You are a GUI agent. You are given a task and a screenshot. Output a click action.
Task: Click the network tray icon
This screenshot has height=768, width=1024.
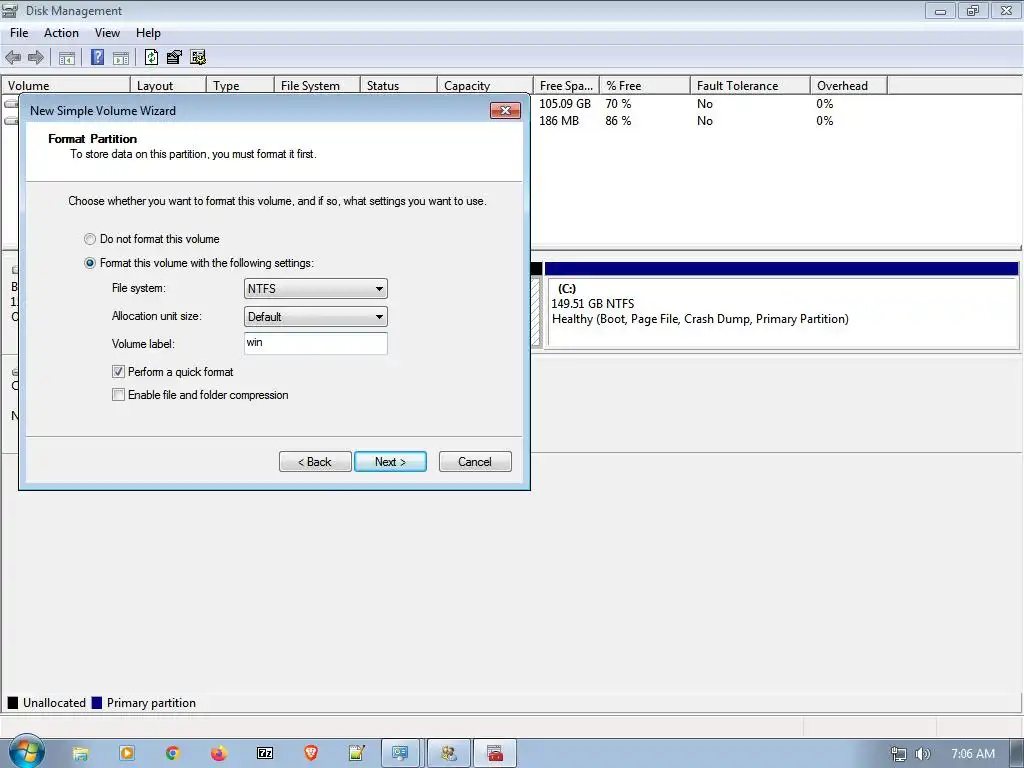coord(899,754)
